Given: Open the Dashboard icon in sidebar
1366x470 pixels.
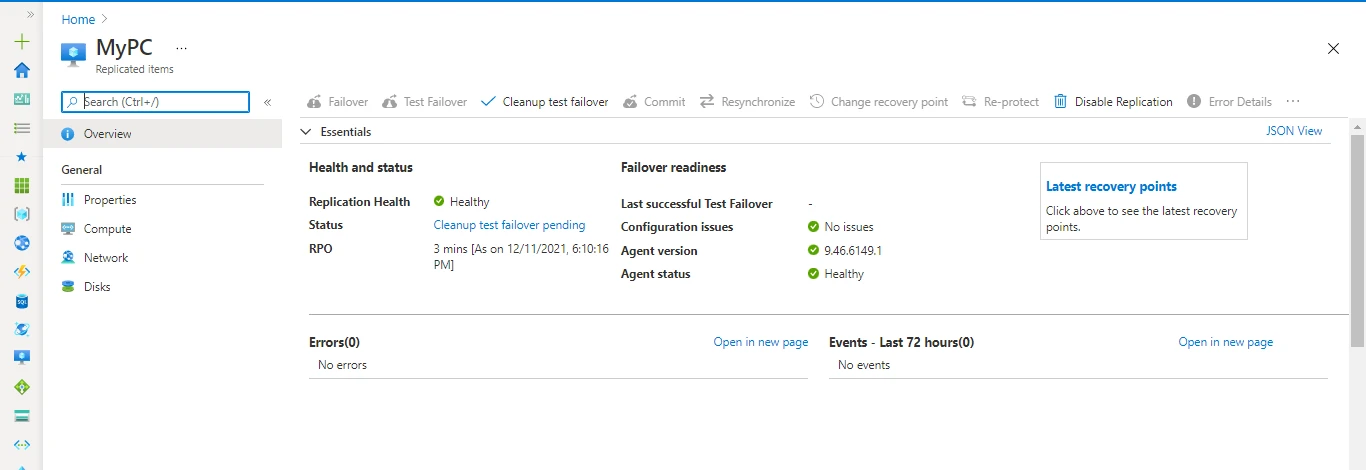Looking at the screenshot, I should [x=21, y=99].
